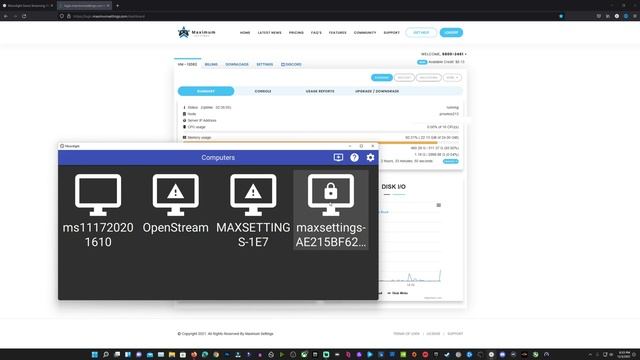Image resolution: width=640 pixels, height=360 pixels.
Task: Select the blue SUMMARY pill tab
Action: tap(206, 91)
